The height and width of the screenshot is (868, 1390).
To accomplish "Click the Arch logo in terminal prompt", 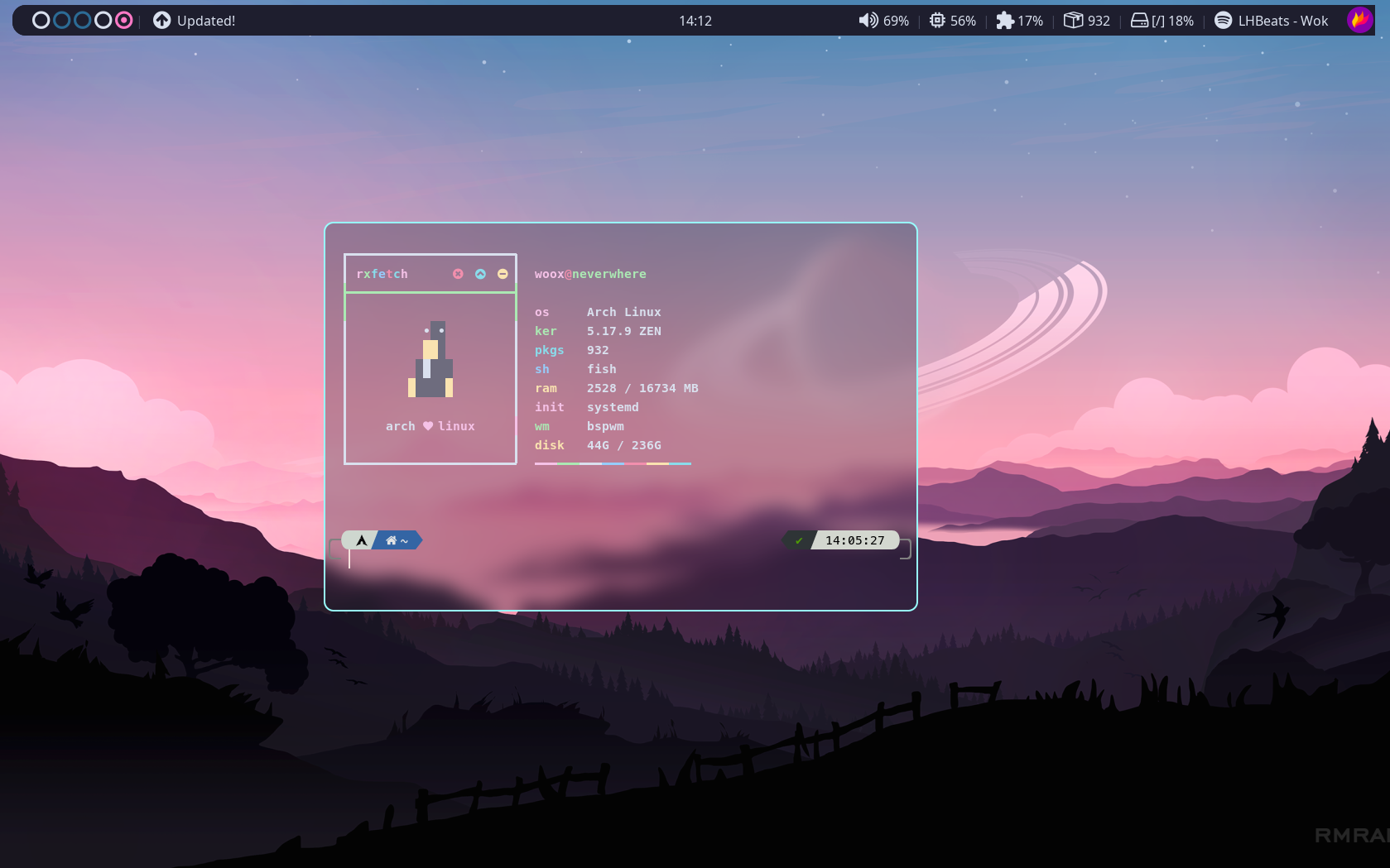I will coord(362,540).
